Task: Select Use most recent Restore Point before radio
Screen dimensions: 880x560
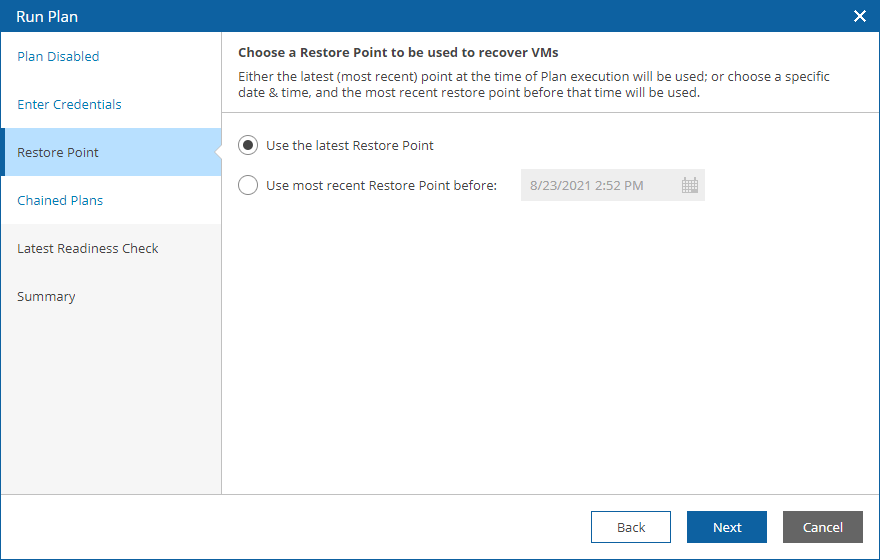Action: [248, 185]
